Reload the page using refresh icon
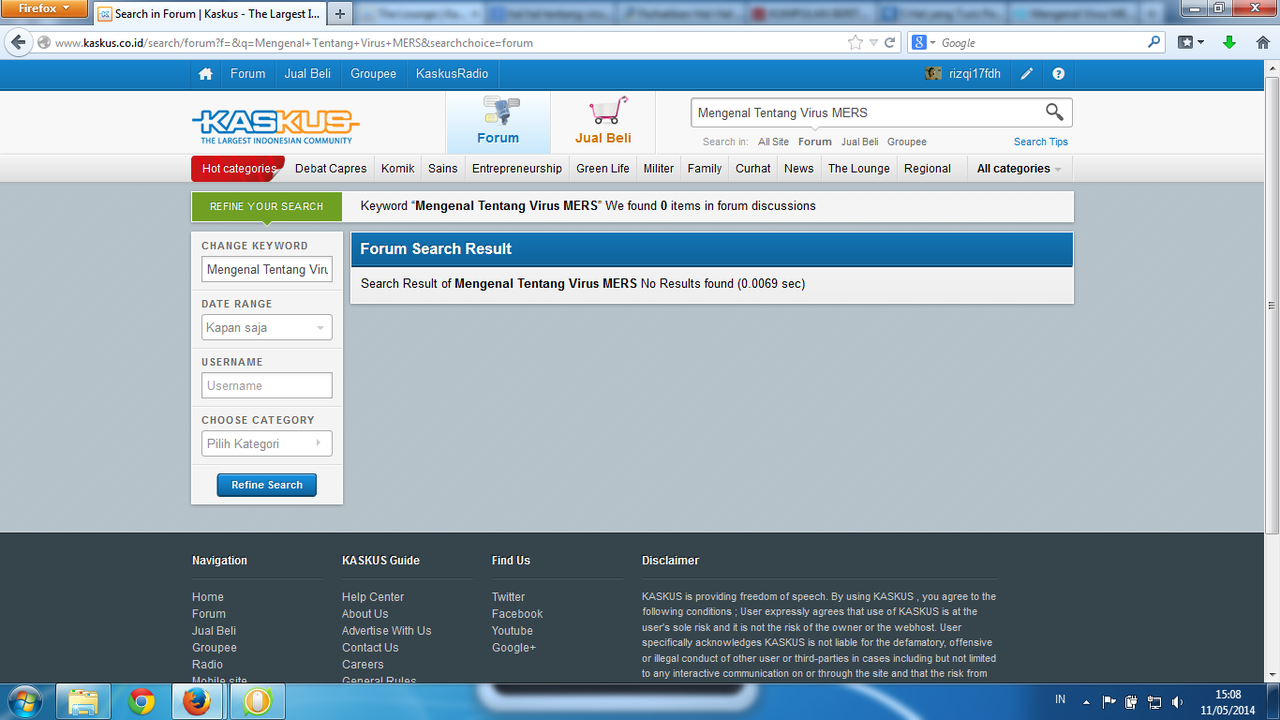The height and width of the screenshot is (720, 1280). click(x=891, y=43)
